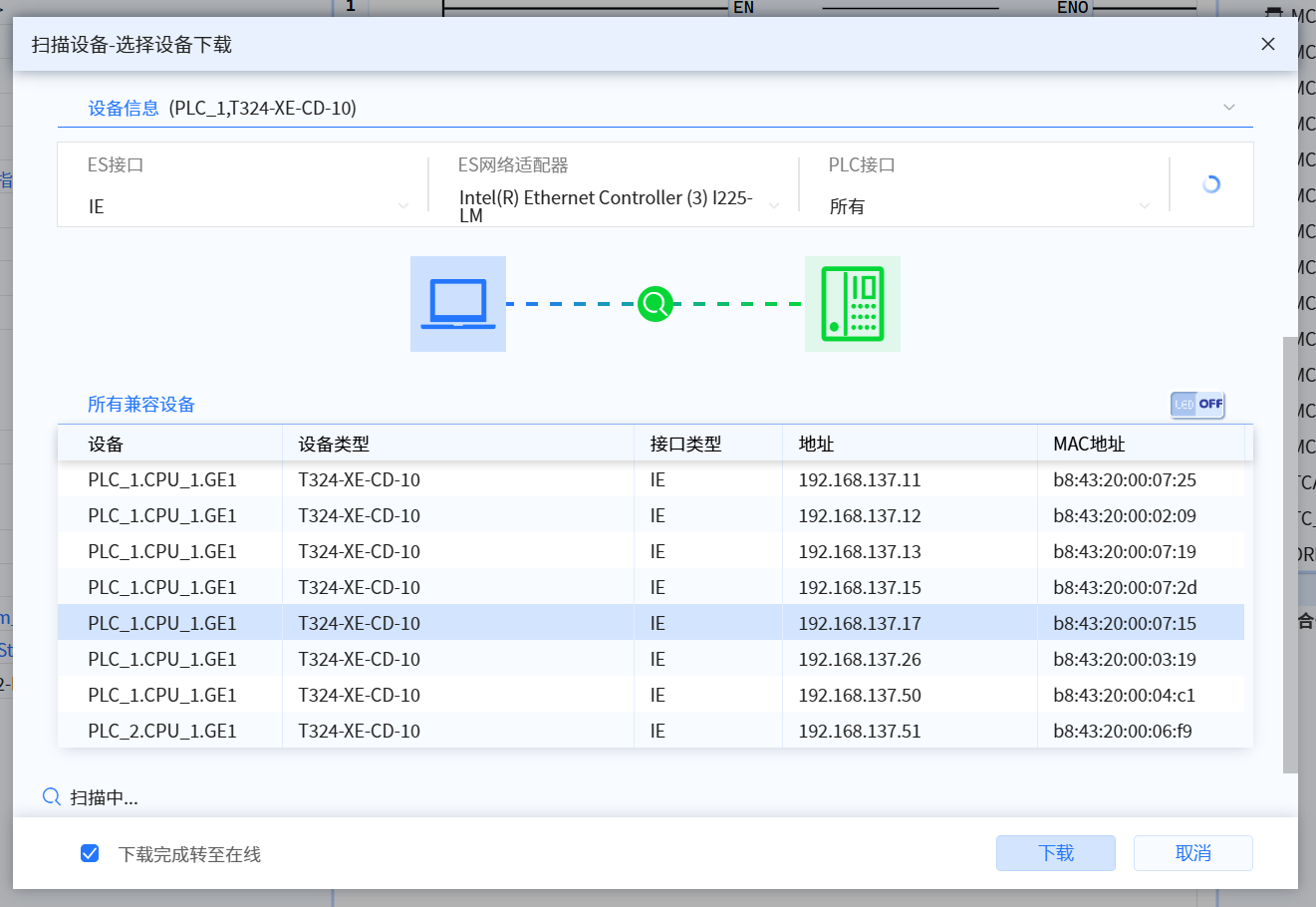Click the green magnifier scan icon

click(656, 304)
